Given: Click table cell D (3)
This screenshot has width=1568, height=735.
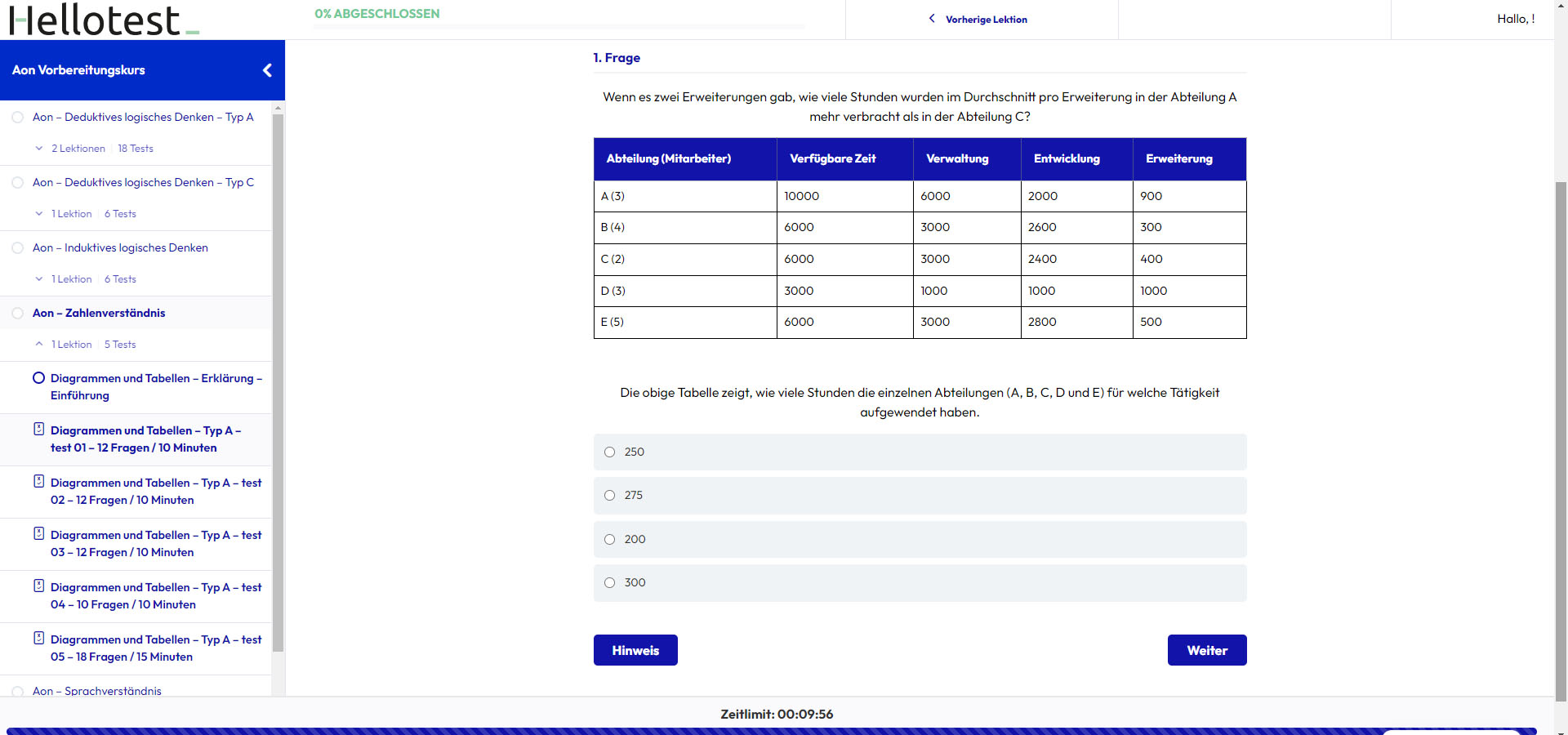Looking at the screenshot, I should pos(685,291).
